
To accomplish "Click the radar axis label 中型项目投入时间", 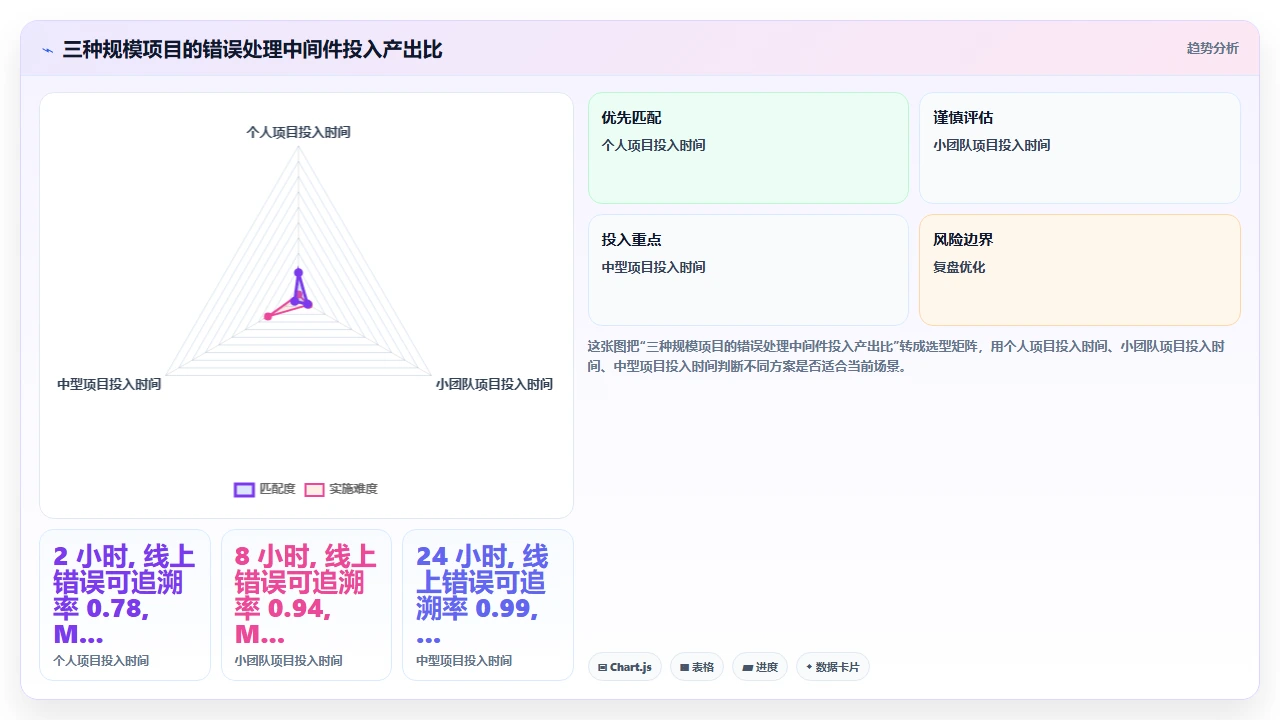I will 109,384.
